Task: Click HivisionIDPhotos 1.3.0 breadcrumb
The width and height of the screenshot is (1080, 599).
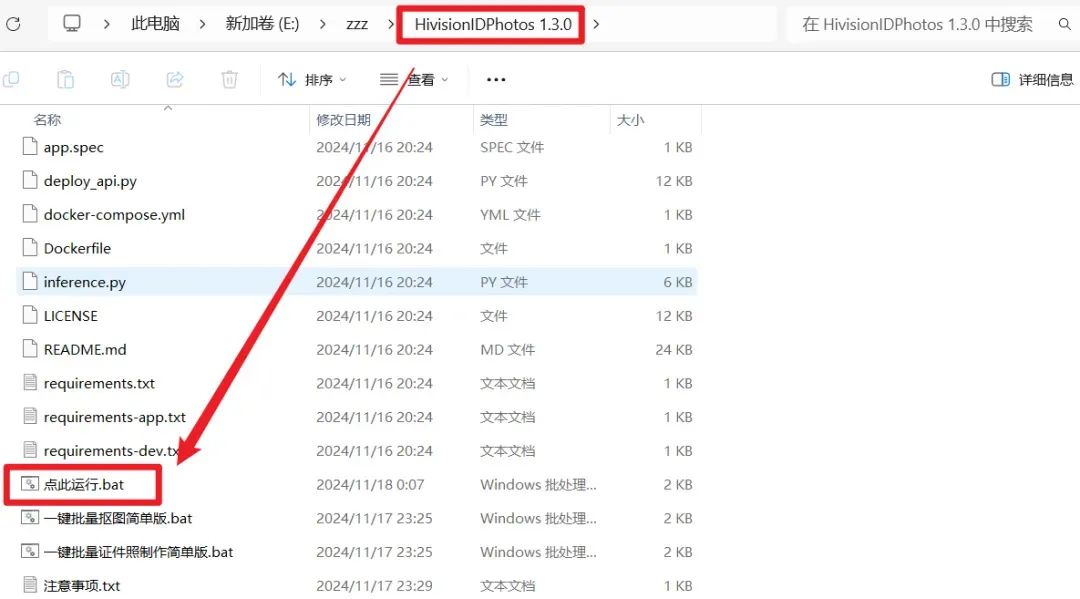Action: click(492, 24)
